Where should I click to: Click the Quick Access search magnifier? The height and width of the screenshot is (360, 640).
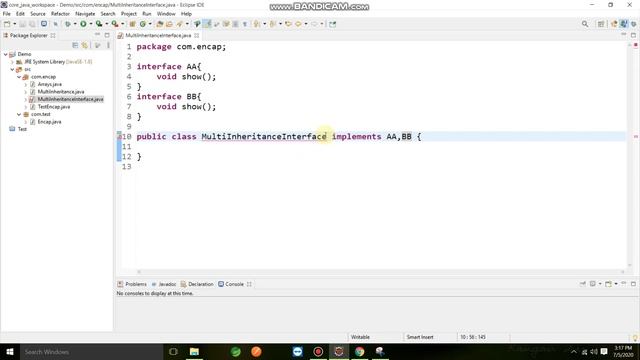click(585, 24)
